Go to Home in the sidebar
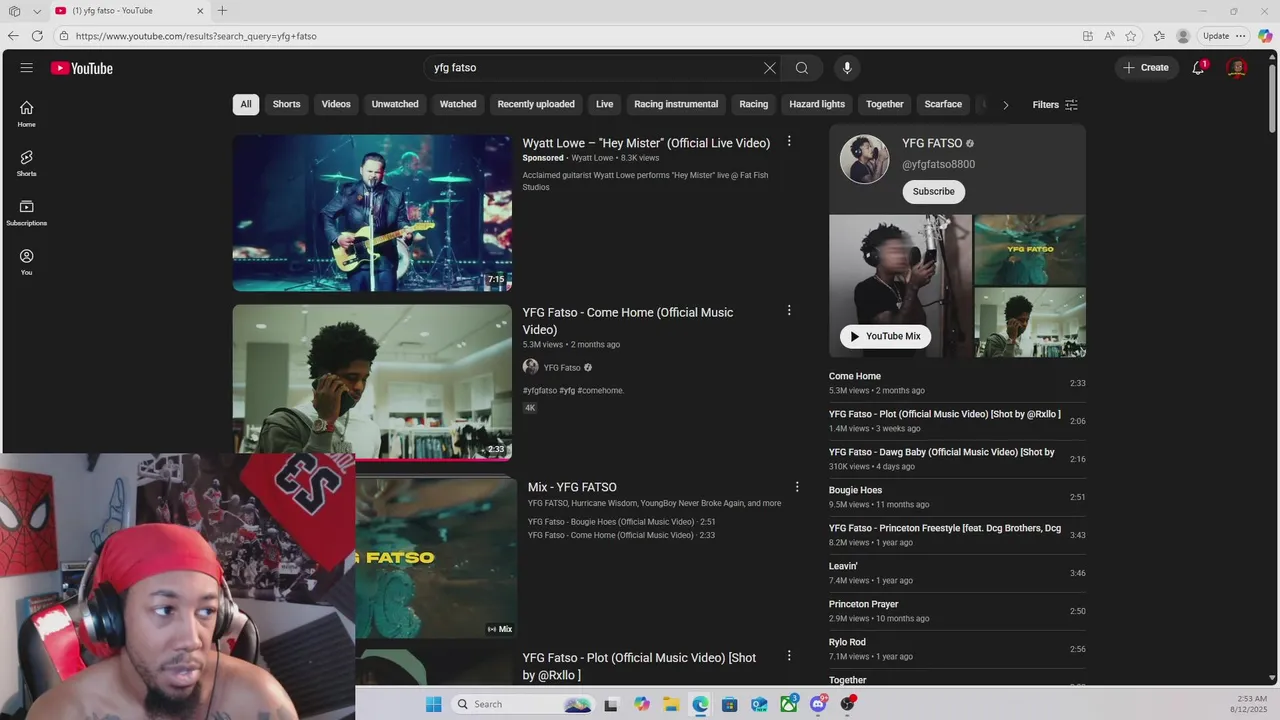 [26, 114]
